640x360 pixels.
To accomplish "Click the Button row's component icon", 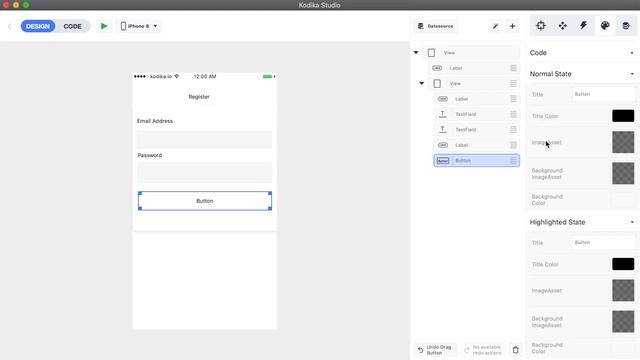I will click(x=443, y=160).
